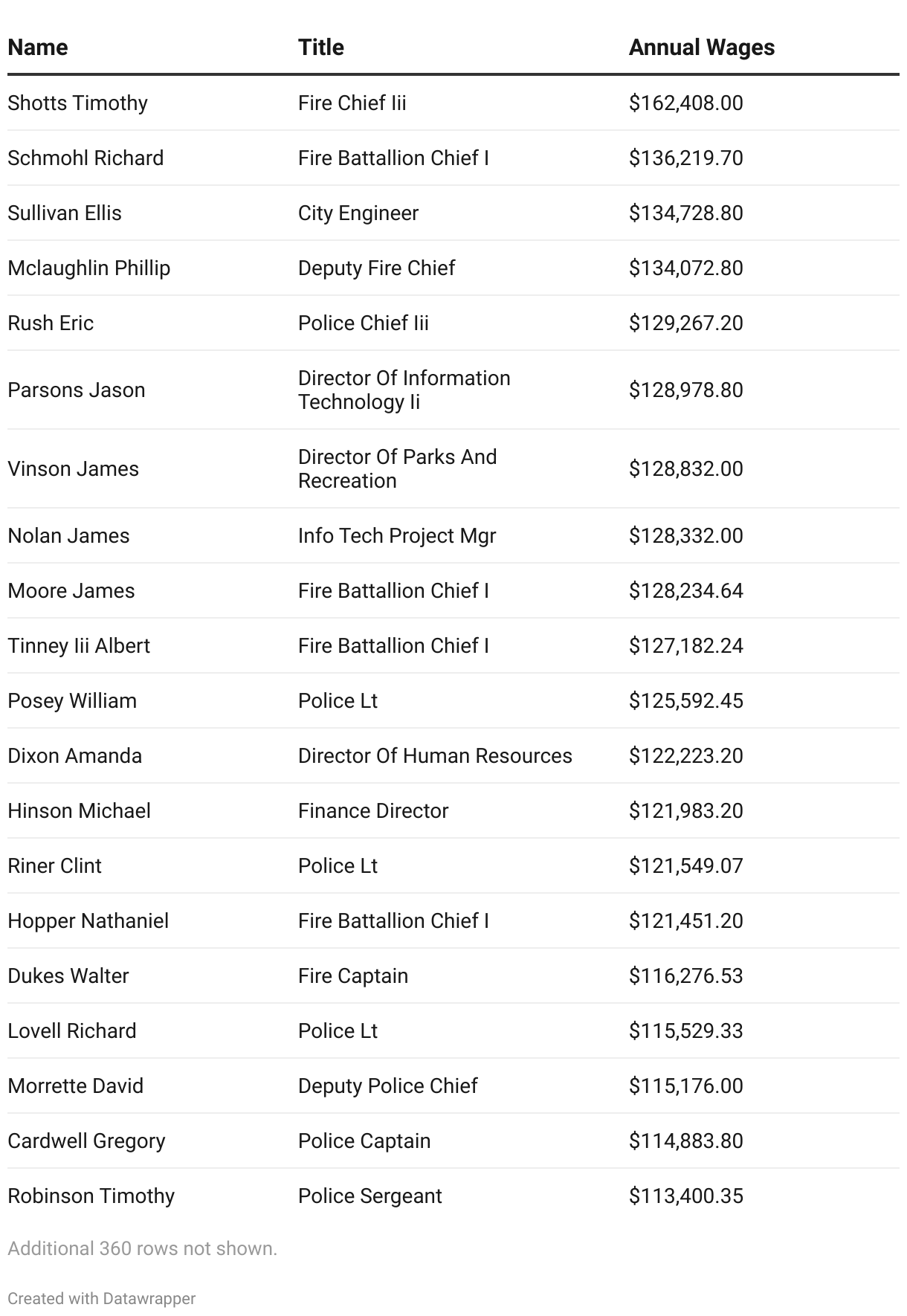The width and height of the screenshot is (907, 1316).
Task: Click the Info Tech Project Mgr title
Action: pyautogui.click(x=397, y=535)
